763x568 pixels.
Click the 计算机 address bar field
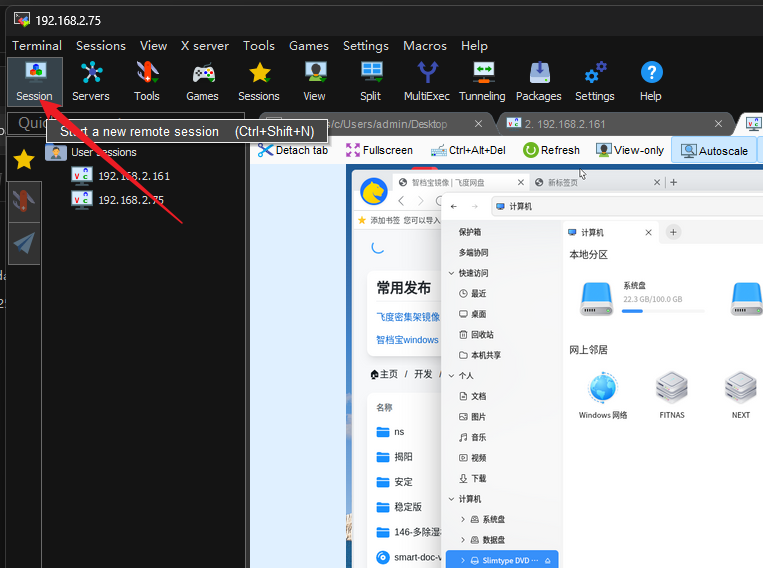(627, 206)
